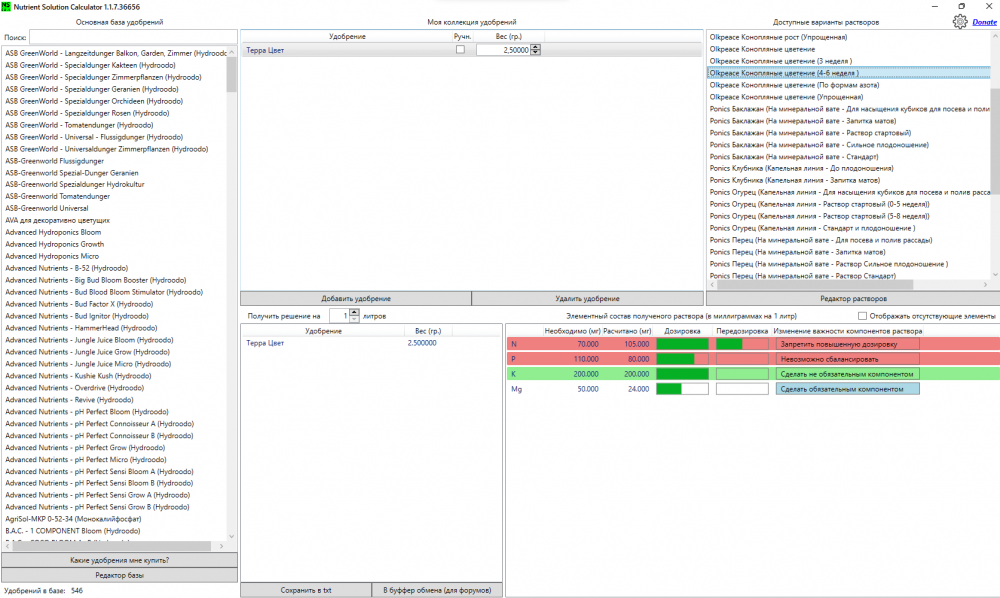Image resolution: width=1000 pixels, height=598 pixels.
Task: Click Сделать обязательным компонентом for Mg
Action: tap(848, 389)
